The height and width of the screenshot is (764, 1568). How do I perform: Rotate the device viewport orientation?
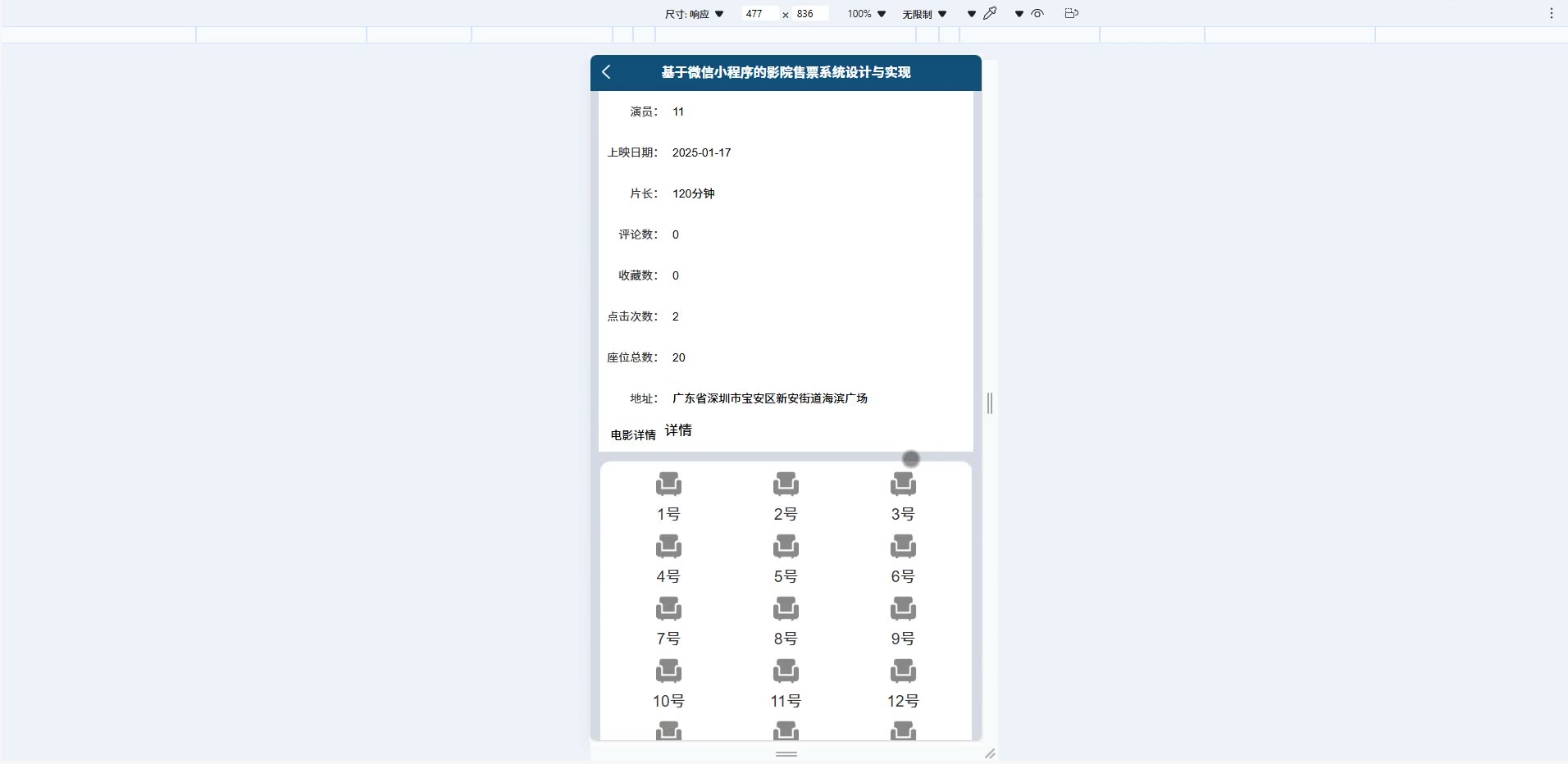coord(1071,13)
